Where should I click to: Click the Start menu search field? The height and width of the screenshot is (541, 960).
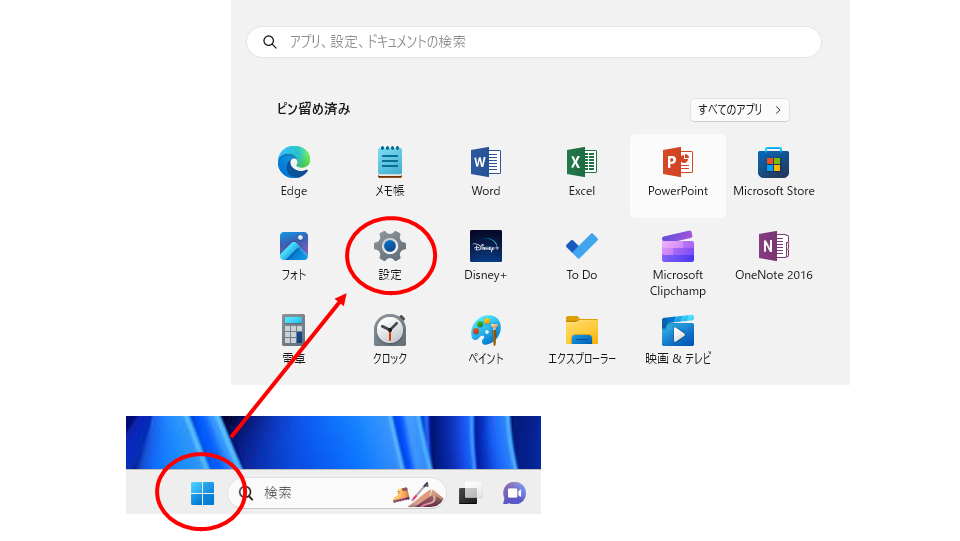tap(534, 42)
